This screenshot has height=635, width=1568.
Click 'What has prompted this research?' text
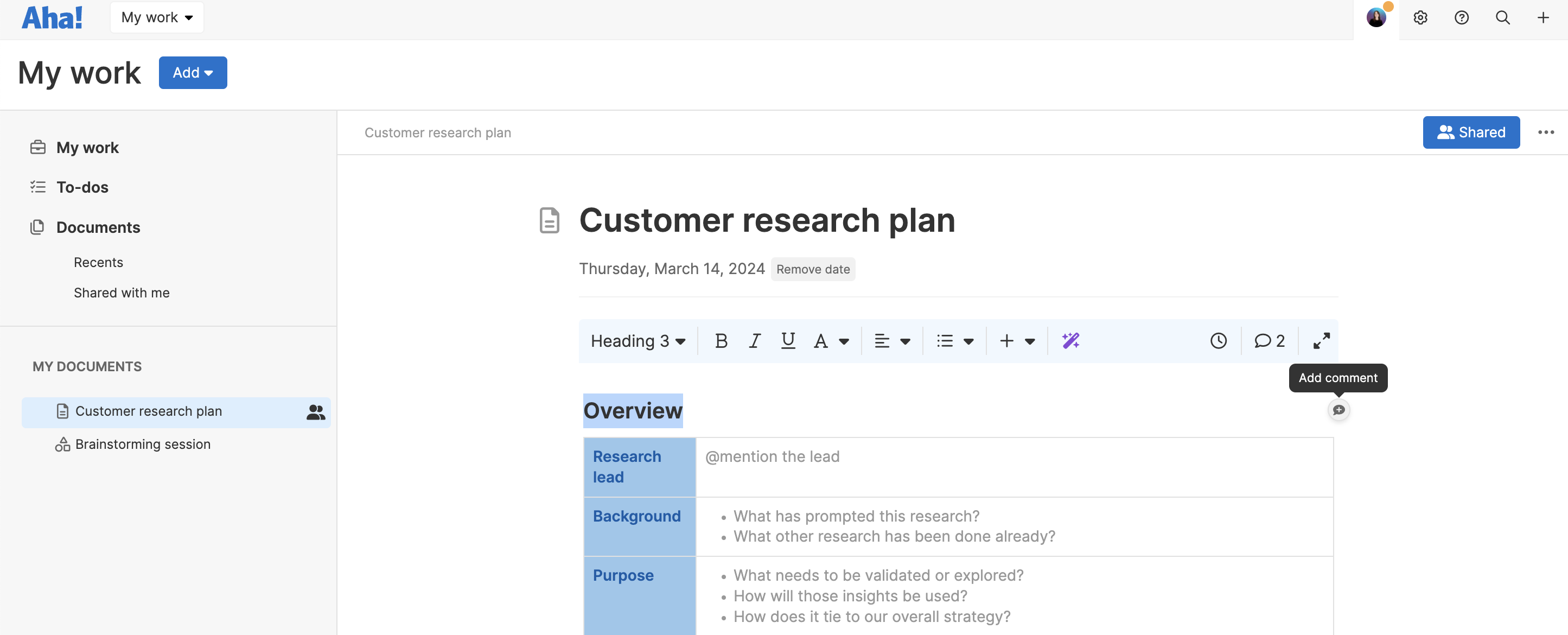[857, 516]
